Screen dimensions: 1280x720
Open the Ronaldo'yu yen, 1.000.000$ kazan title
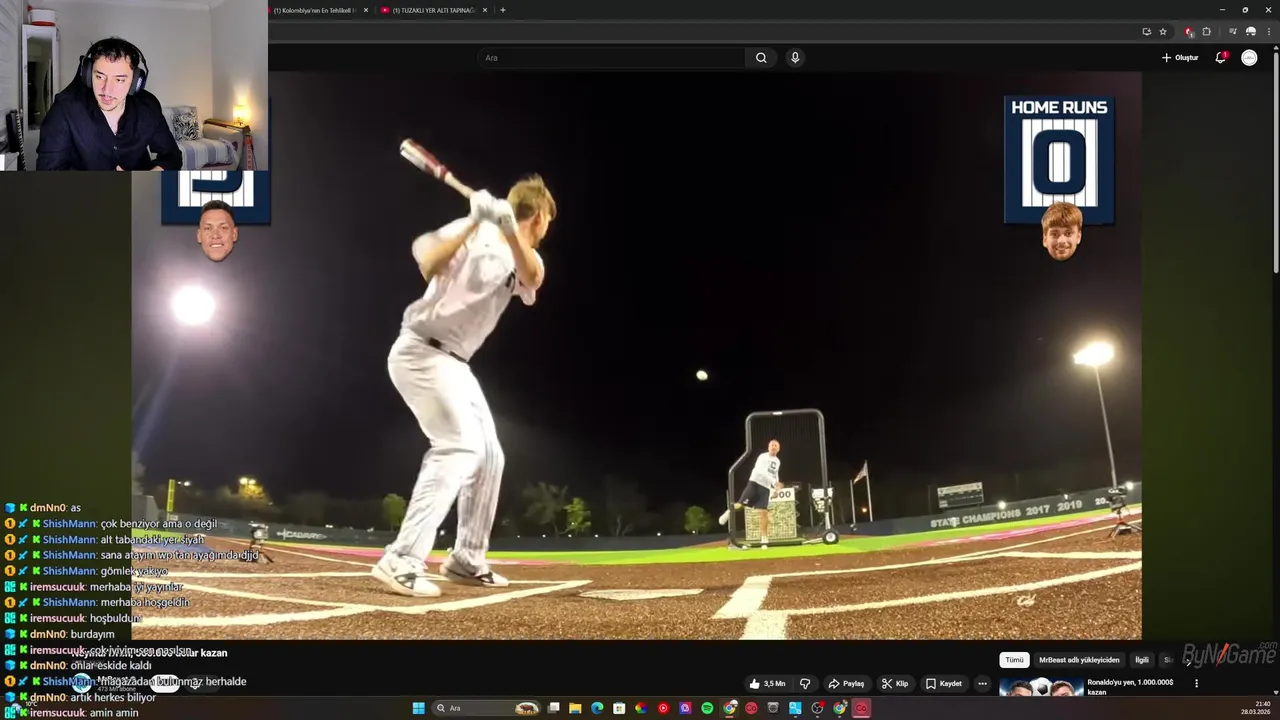tap(1130, 687)
